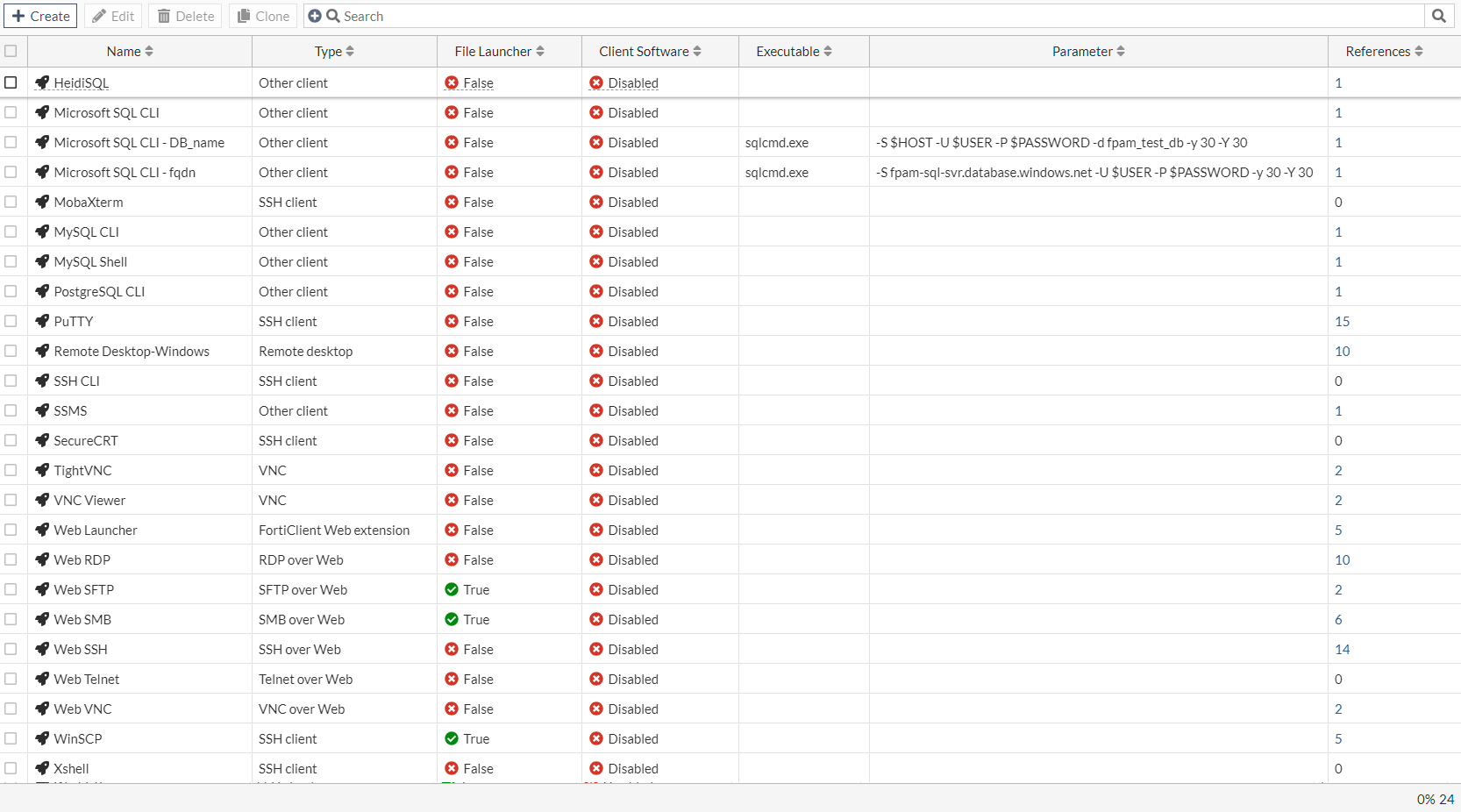Click the red Disabled icon for Xshell
Image resolution: width=1461 pixels, height=812 pixels.
pyautogui.click(x=598, y=768)
